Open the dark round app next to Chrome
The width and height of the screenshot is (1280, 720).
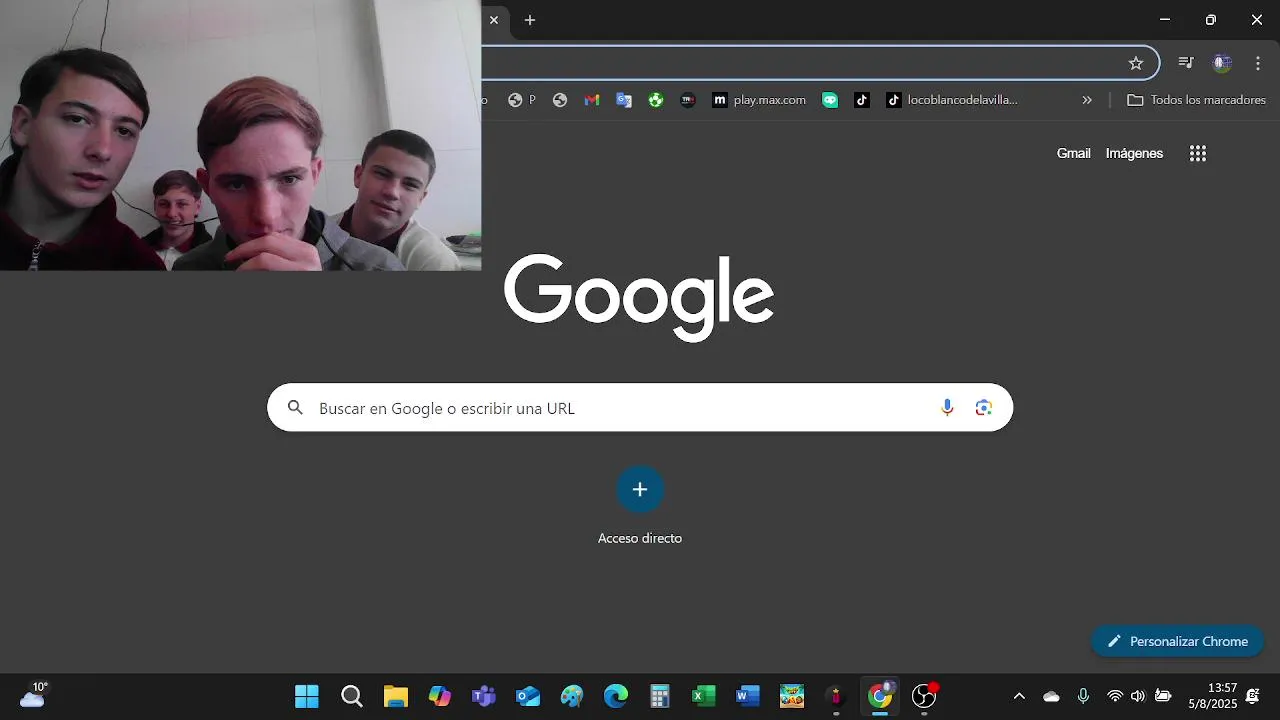point(836,696)
